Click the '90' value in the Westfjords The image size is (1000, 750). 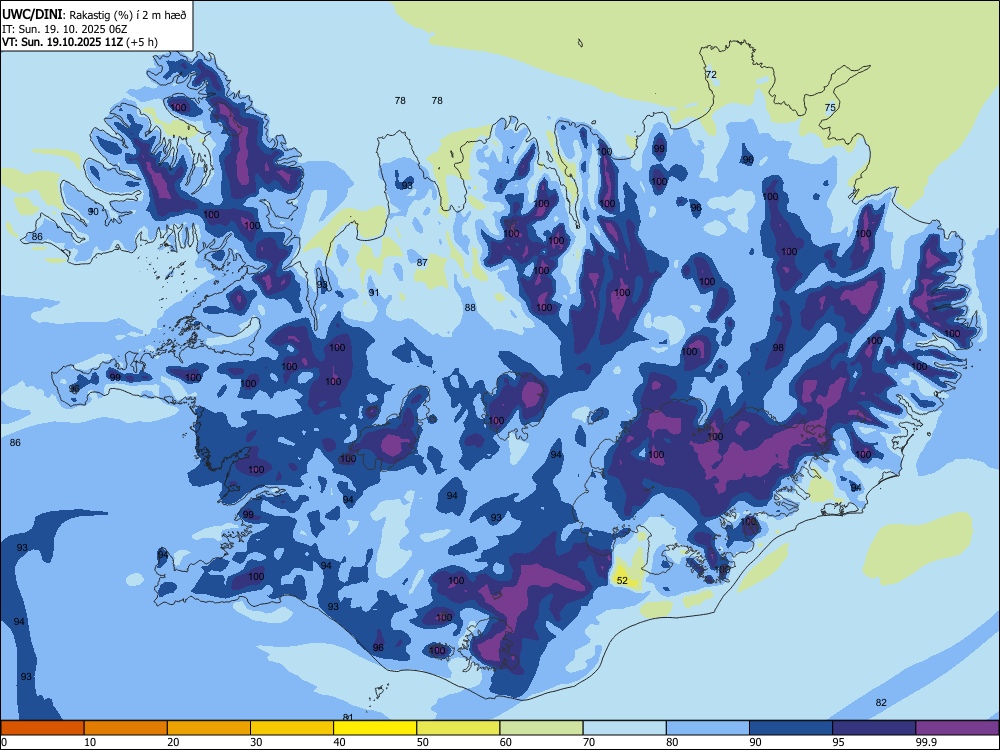(x=93, y=212)
